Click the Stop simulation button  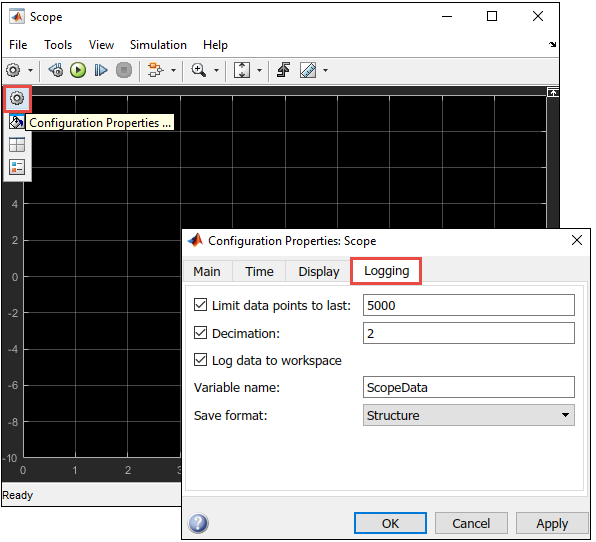[124, 70]
